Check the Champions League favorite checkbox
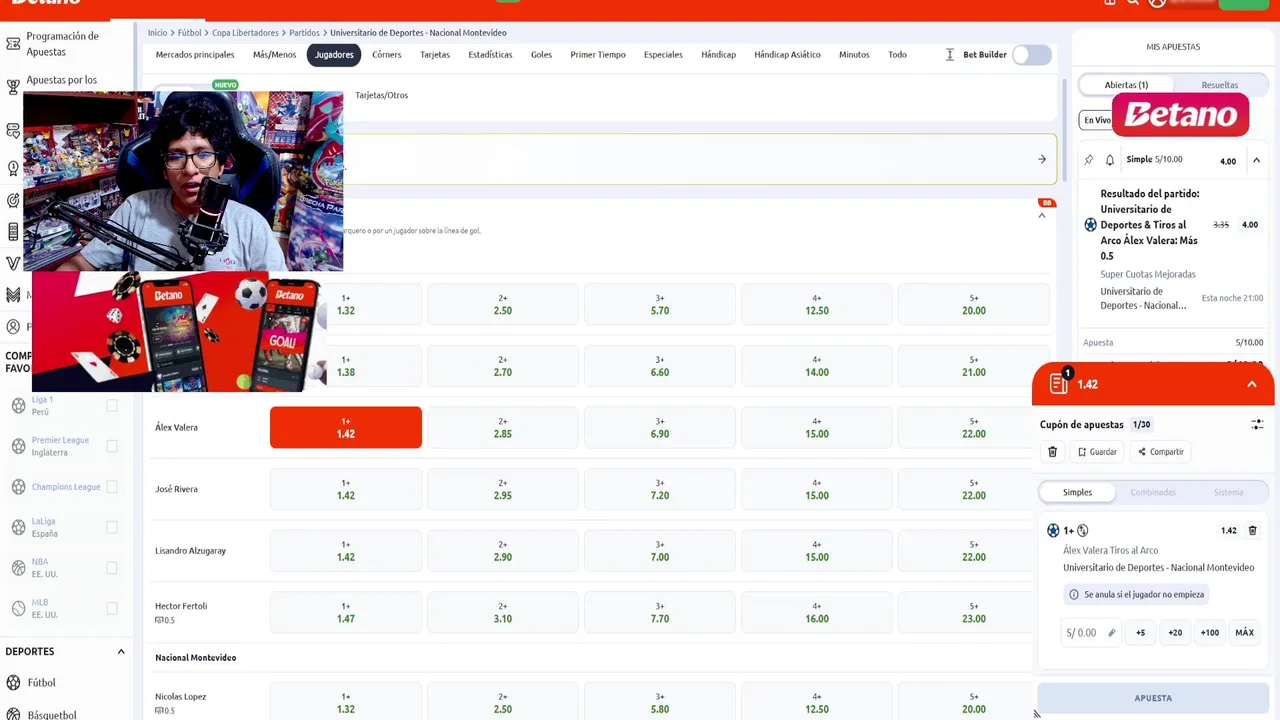 click(112, 487)
